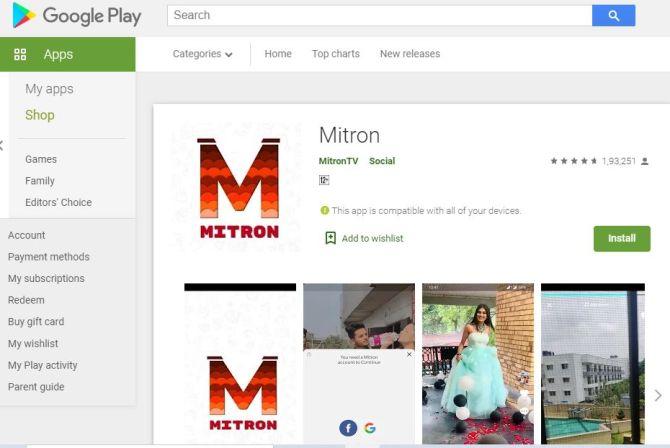Open screenshot of girl in teal gown

click(x=478, y=364)
